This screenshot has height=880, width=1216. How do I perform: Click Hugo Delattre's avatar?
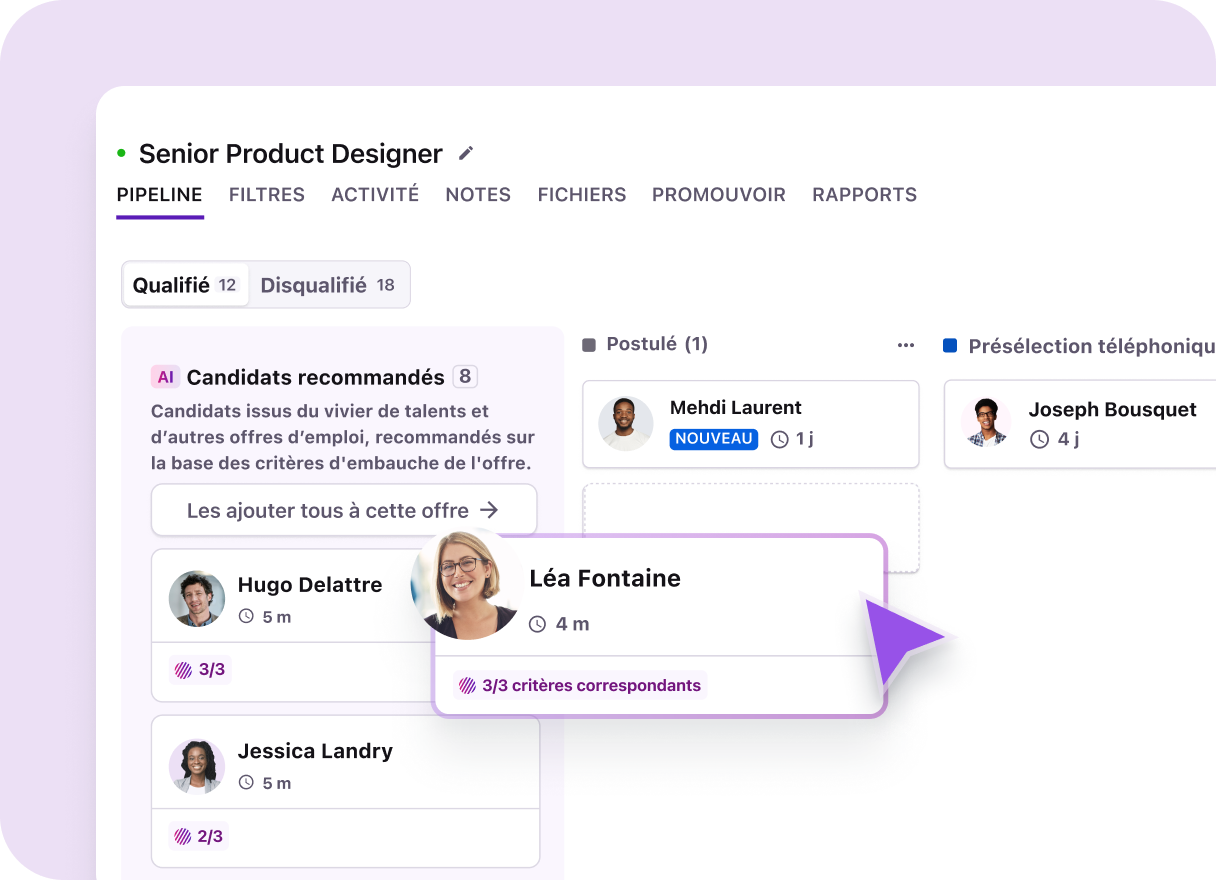click(x=197, y=599)
